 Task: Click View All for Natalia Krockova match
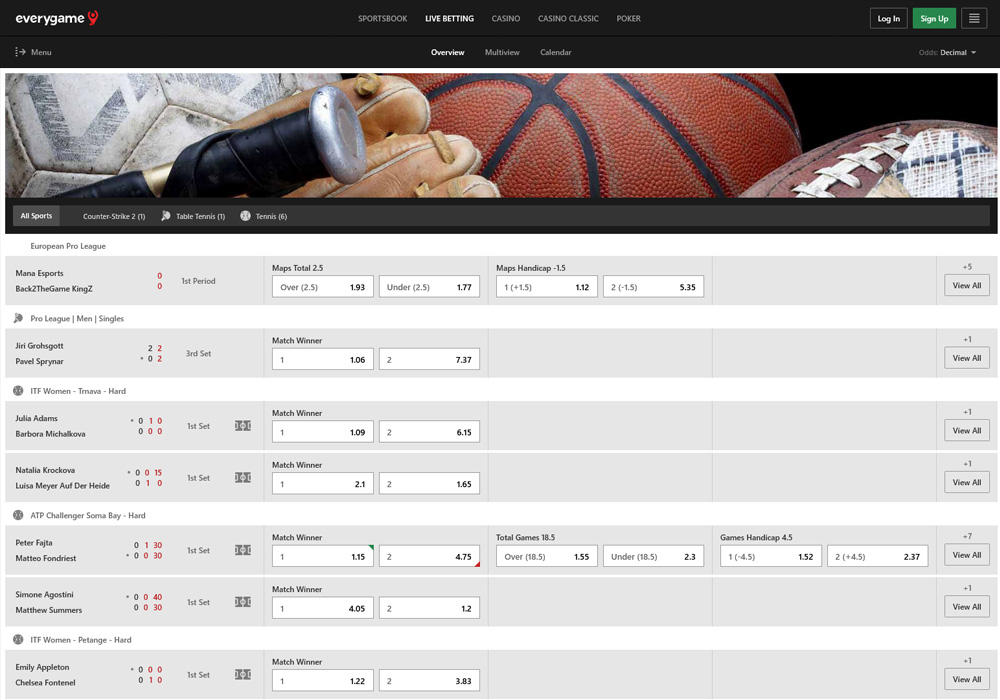966,482
